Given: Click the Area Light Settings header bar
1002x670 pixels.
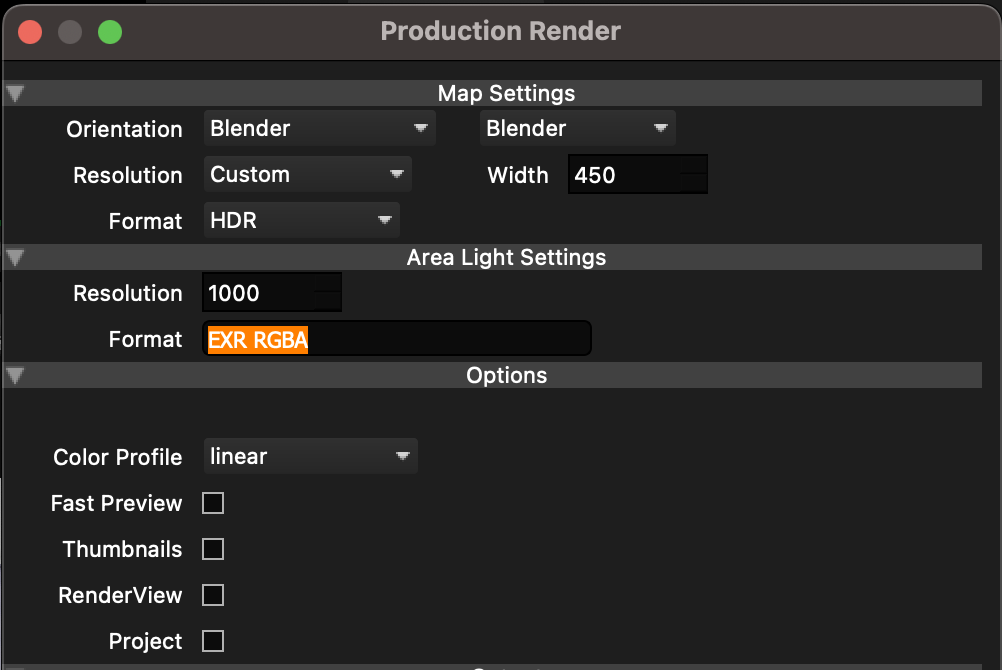Looking at the screenshot, I should tap(506, 258).
